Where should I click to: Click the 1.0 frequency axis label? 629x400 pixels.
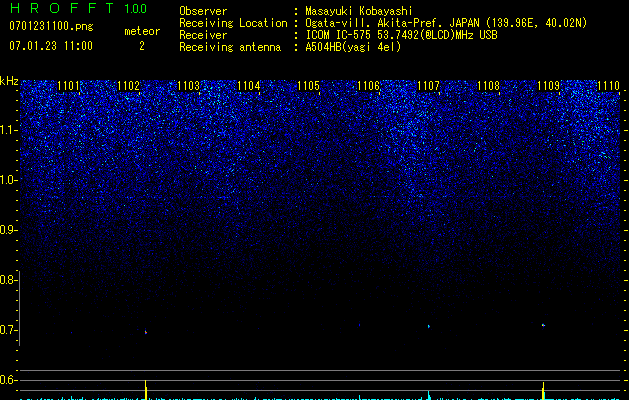7,180
